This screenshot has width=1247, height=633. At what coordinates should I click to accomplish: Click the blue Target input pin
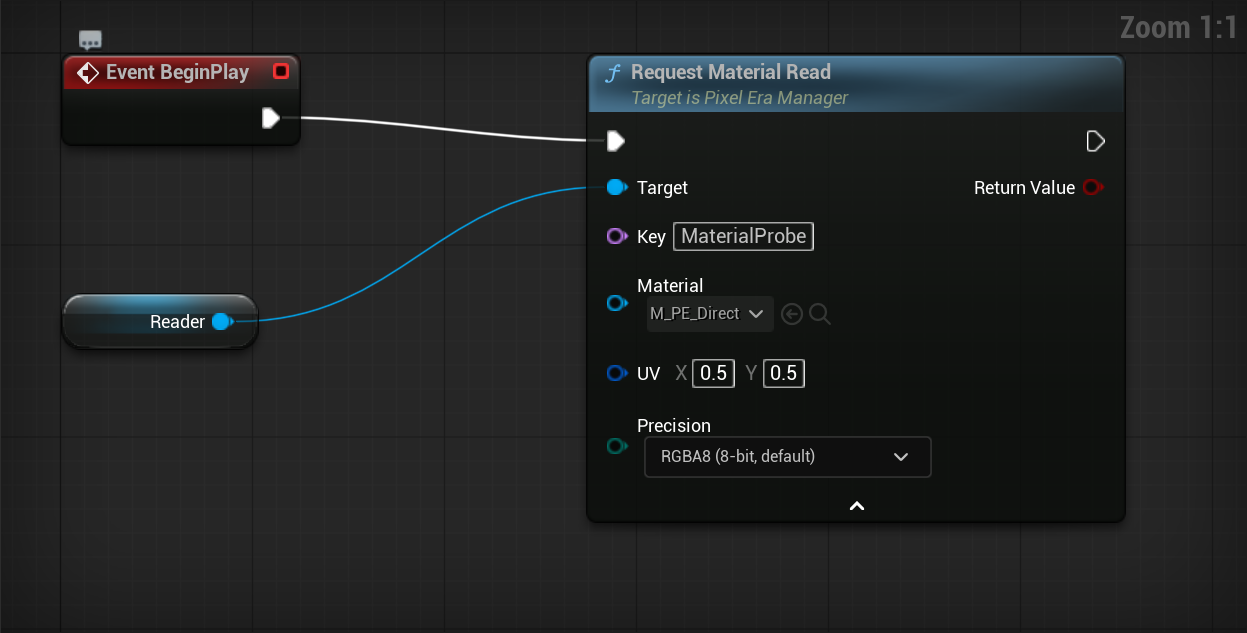[616, 187]
